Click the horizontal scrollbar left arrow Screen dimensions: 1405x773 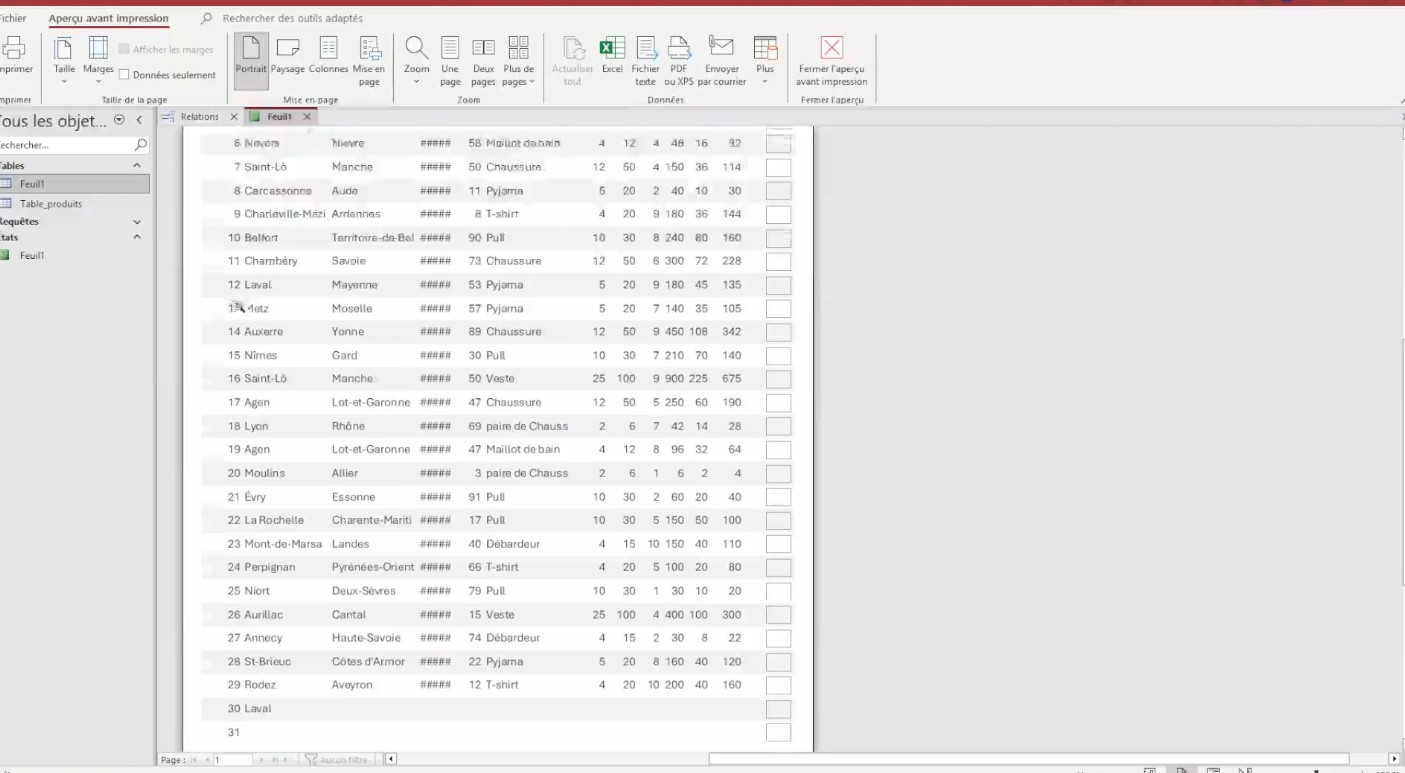coord(391,759)
